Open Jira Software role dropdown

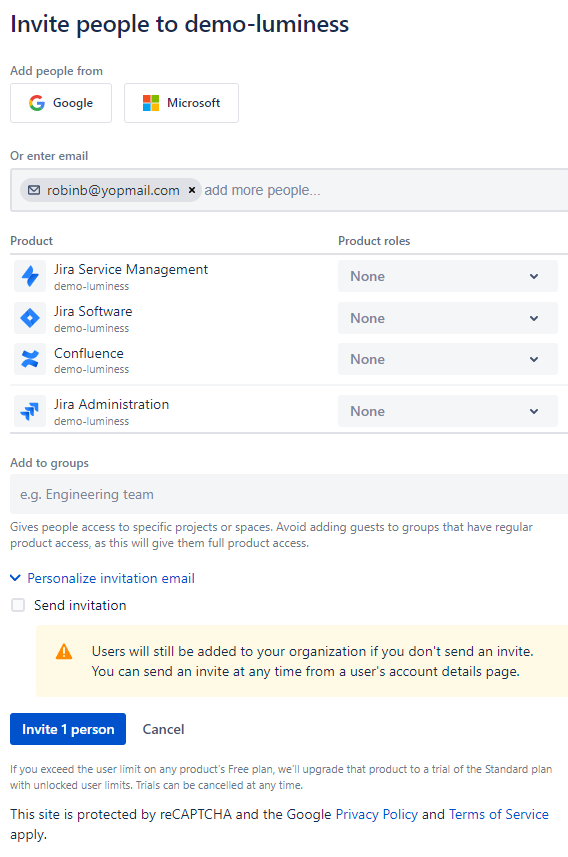pyautogui.click(x=448, y=318)
